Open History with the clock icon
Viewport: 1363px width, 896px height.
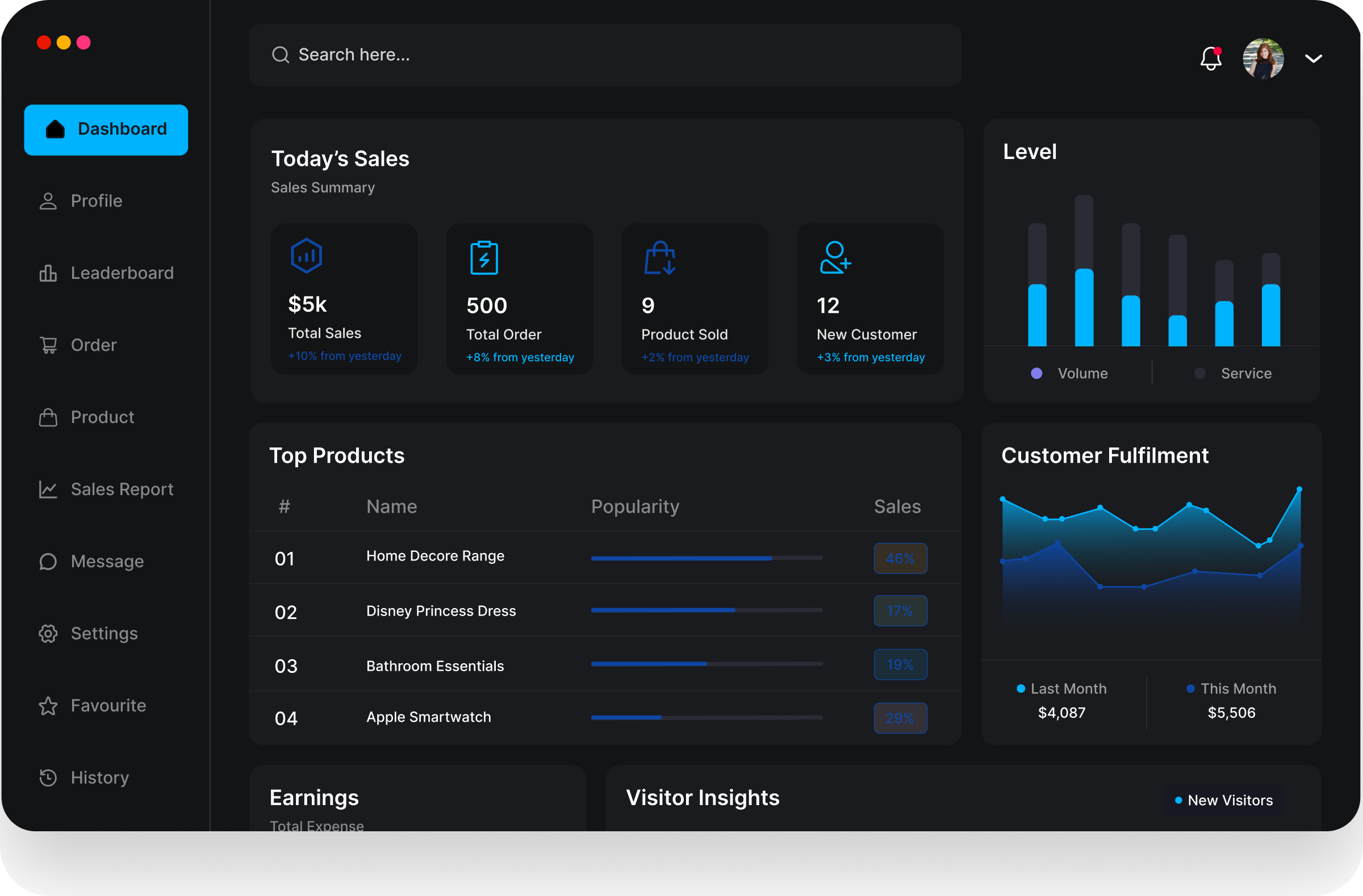[48, 777]
